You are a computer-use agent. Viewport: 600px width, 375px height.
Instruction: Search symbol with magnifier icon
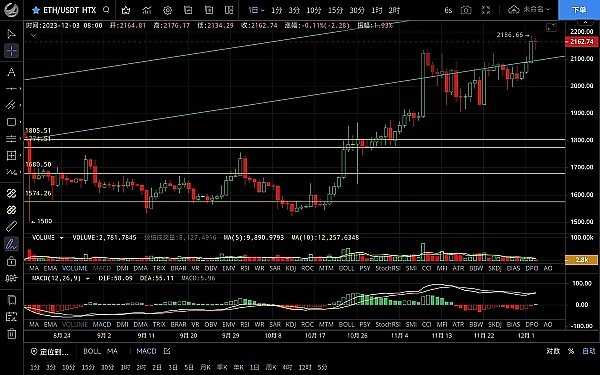[106, 10]
